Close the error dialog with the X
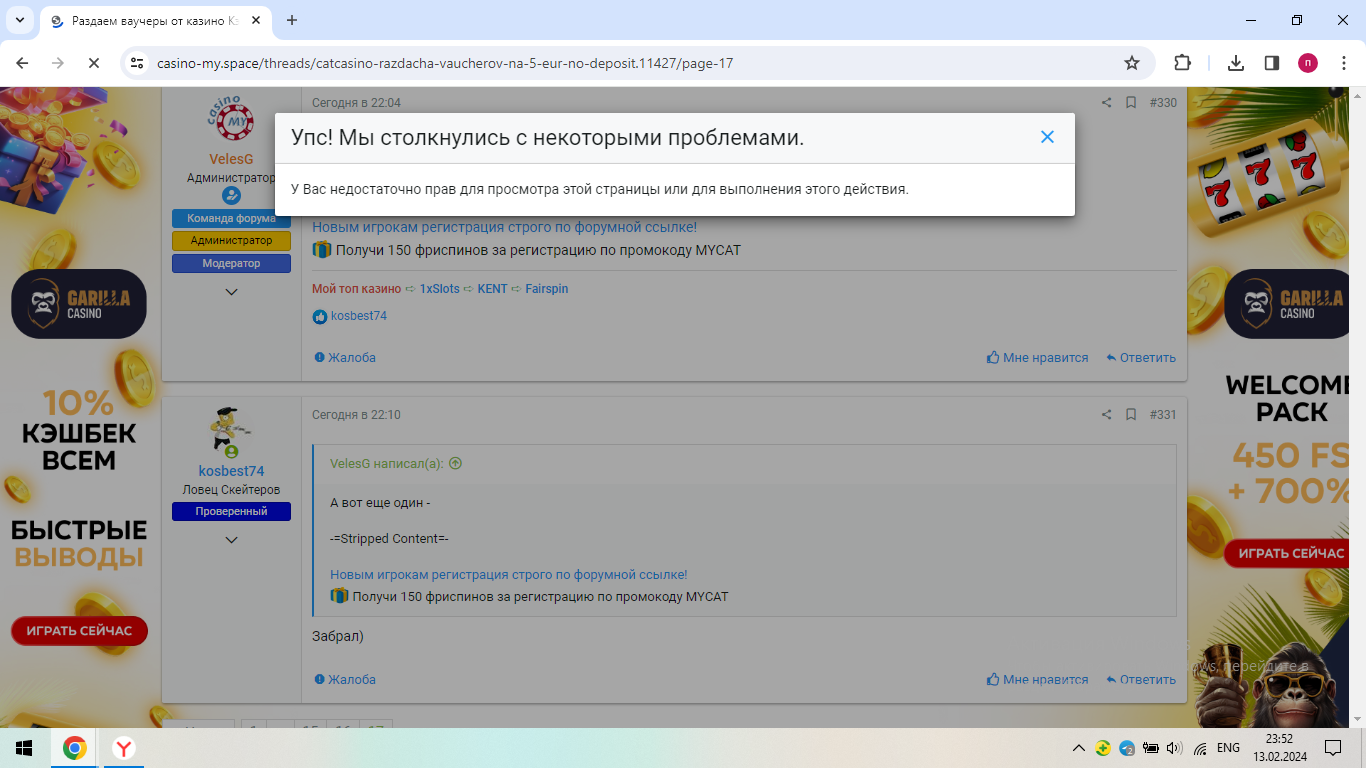 coord(1047,137)
